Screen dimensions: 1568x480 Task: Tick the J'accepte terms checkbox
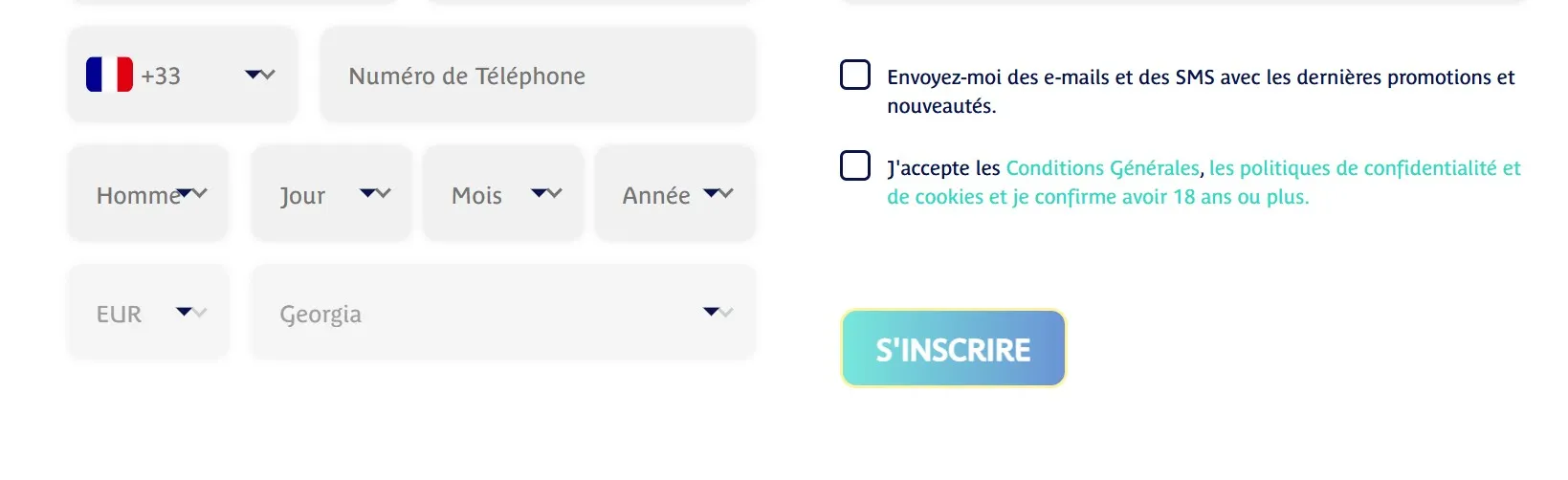coord(855,166)
